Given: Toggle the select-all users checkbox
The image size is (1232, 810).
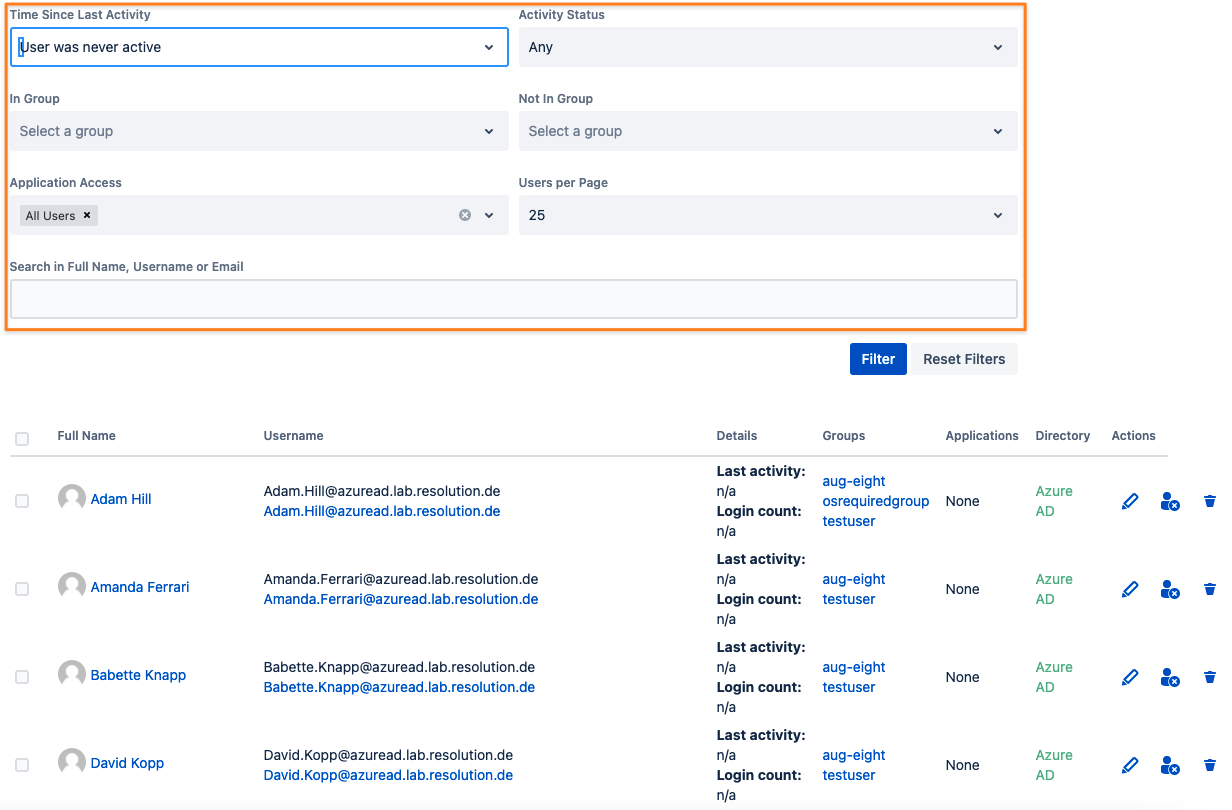Looking at the screenshot, I should pyautogui.click(x=22, y=439).
